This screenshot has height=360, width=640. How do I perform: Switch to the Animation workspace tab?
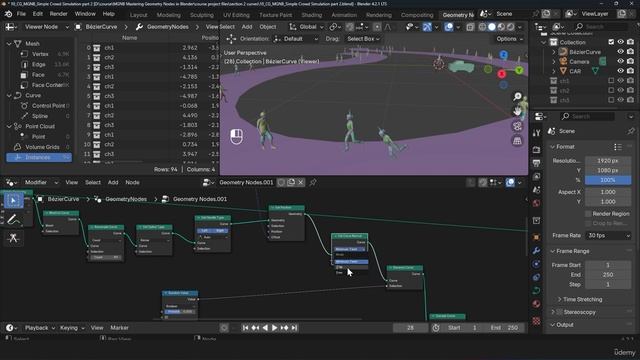click(x=344, y=15)
